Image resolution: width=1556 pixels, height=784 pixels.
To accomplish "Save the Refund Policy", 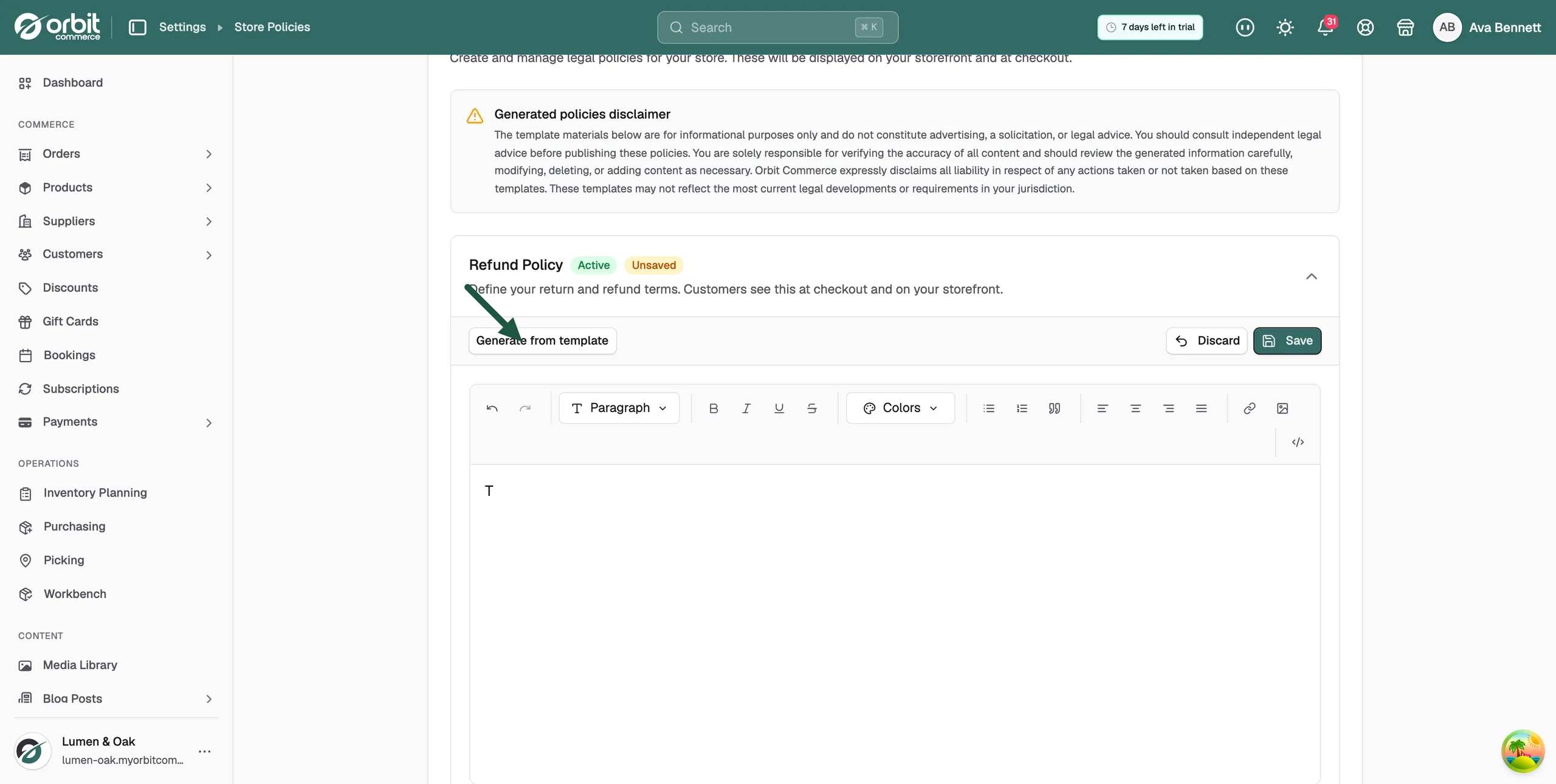I will [x=1287, y=340].
